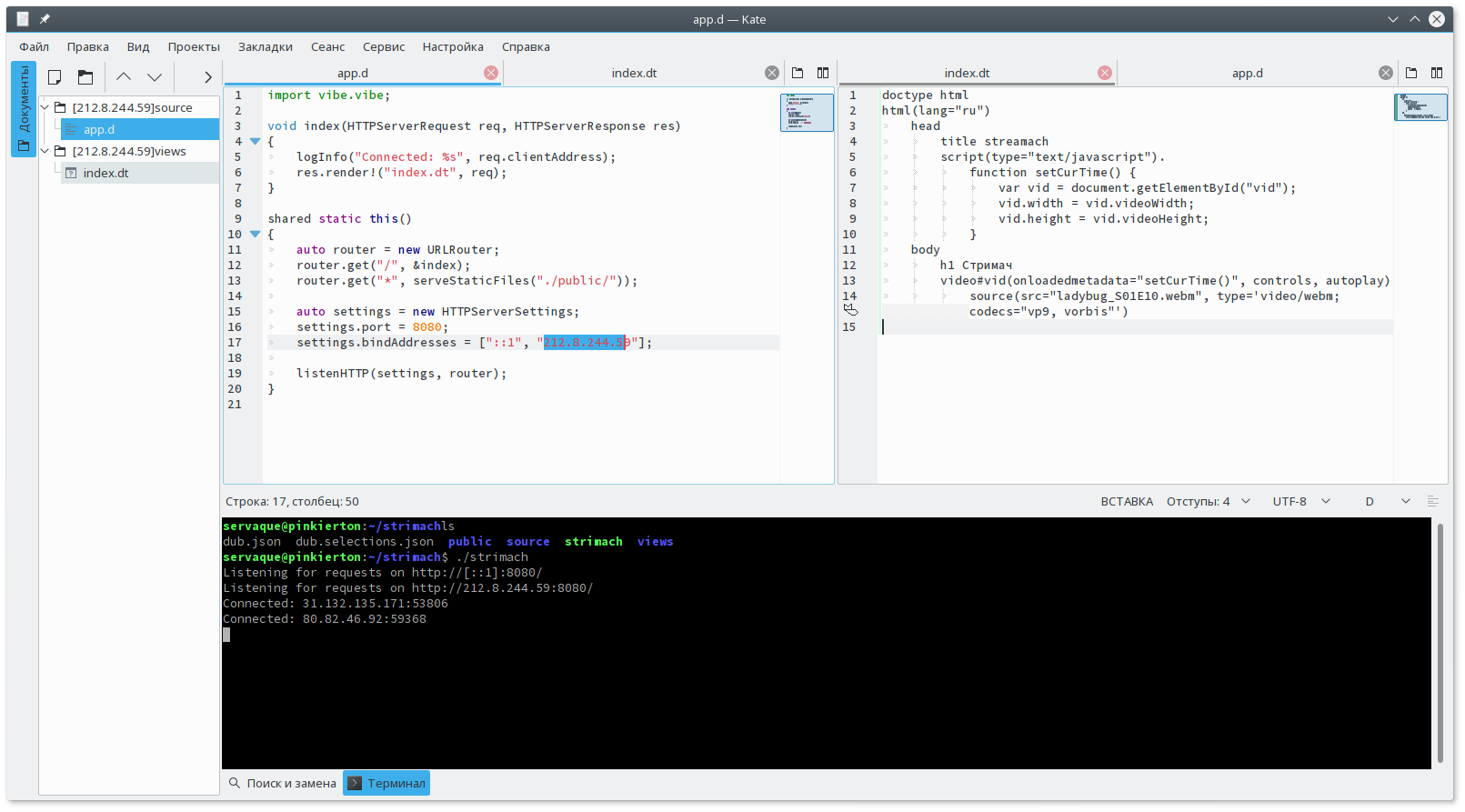Close the index.dt tab in right pane
1465x812 pixels.
coord(1105,73)
